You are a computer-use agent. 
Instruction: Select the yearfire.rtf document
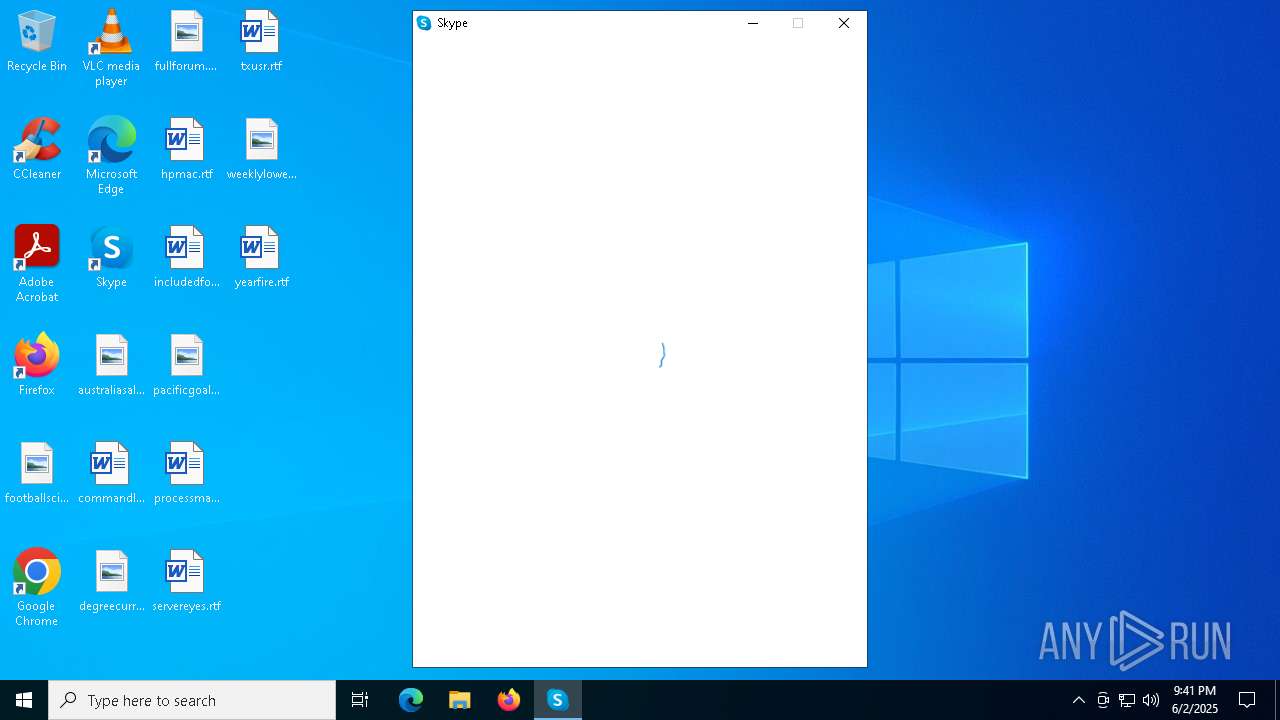click(261, 258)
